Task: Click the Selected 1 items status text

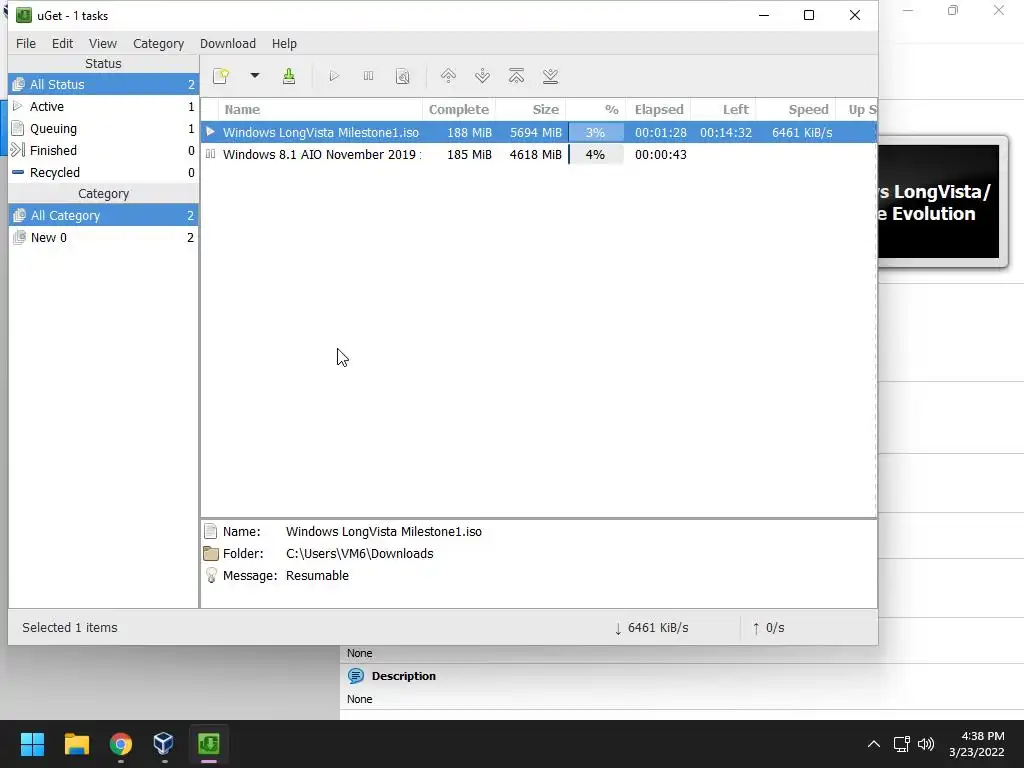Action: [70, 628]
